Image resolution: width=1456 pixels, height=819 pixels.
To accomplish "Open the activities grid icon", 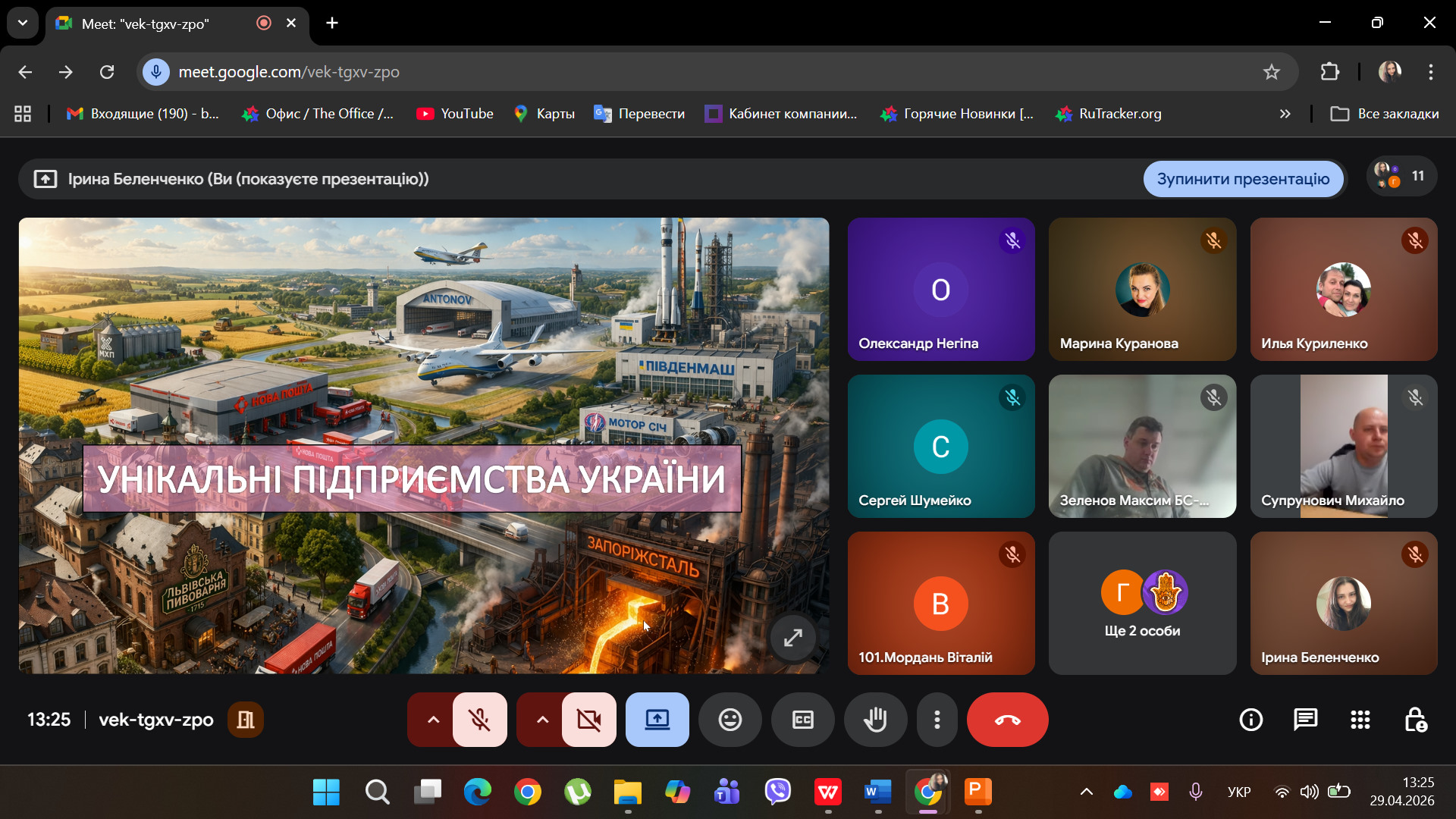I will tap(1360, 720).
